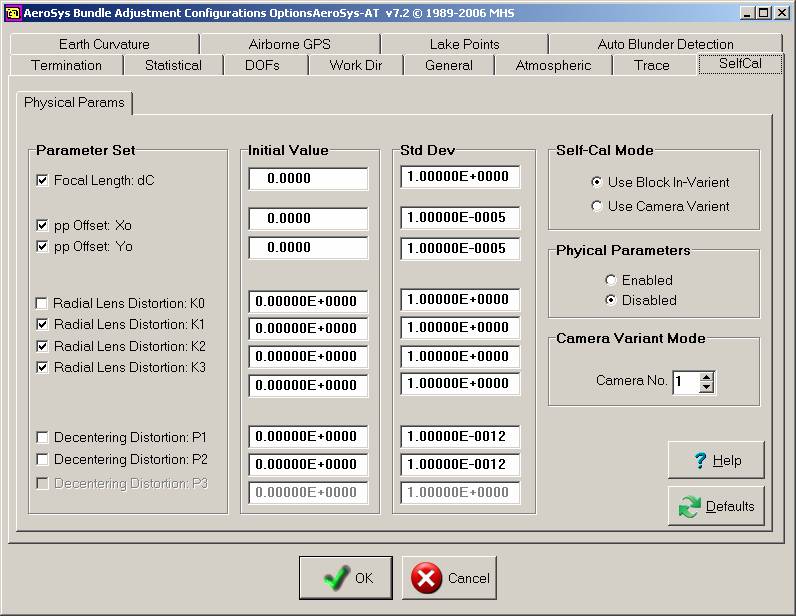Select the Physical Params sub-tab
The height and width of the screenshot is (616, 796).
pos(75,103)
